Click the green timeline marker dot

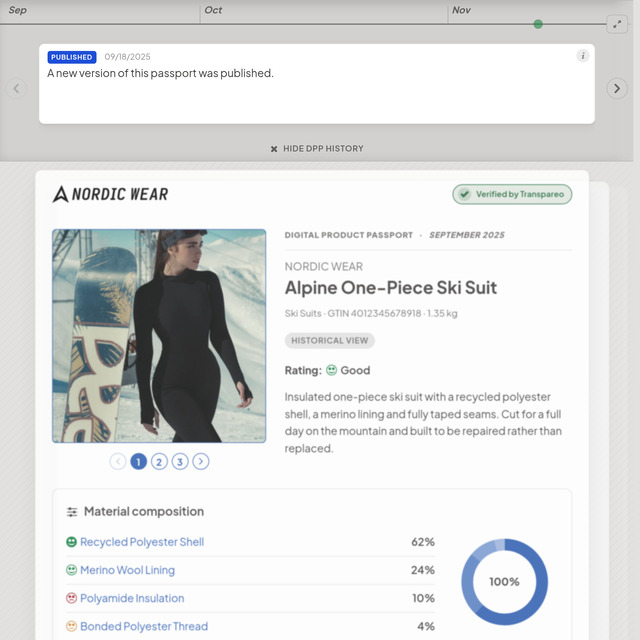(x=538, y=24)
